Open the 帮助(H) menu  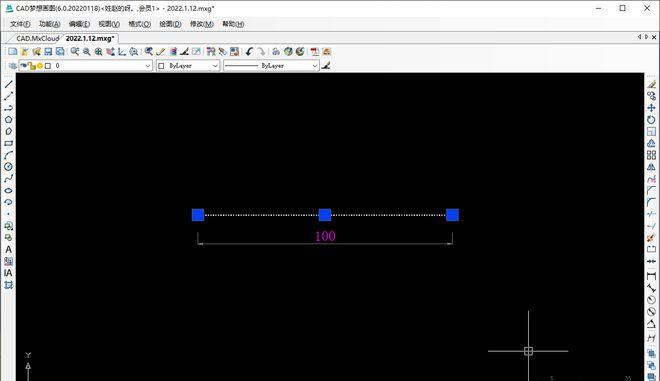click(233, 24)
